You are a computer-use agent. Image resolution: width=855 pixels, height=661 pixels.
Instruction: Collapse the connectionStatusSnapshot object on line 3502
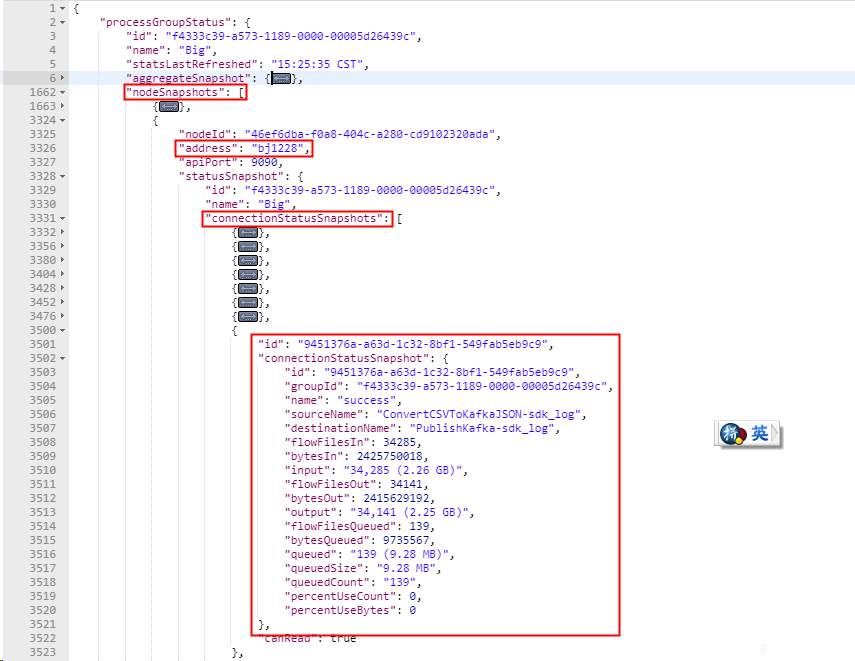tap(62, 358)
